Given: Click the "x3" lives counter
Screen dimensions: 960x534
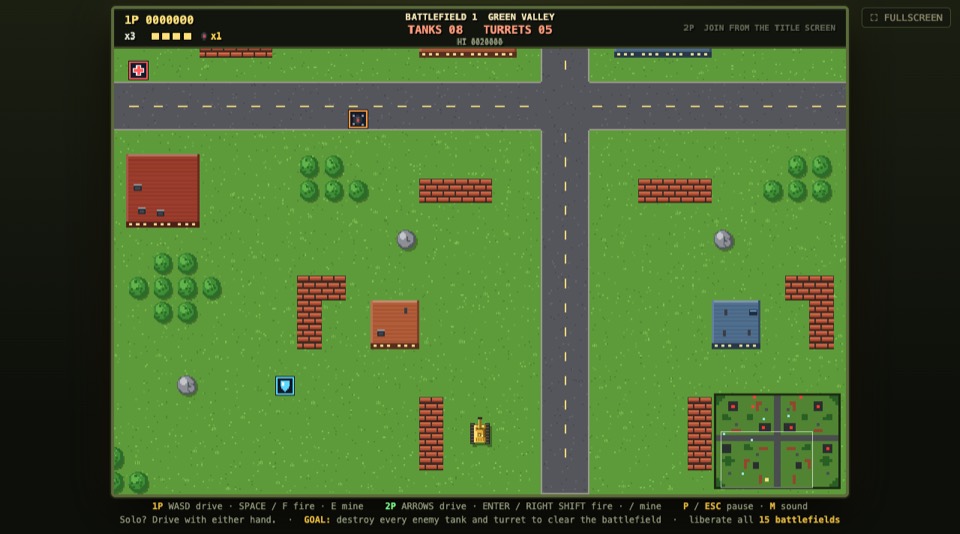Looking at the screenshot, I should pos(130,36).
